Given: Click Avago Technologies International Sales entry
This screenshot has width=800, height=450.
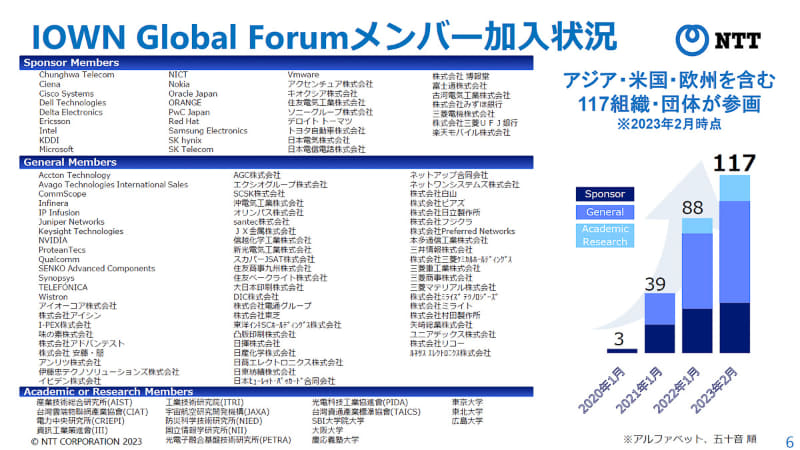Looking at the screenshot, I should click(113, 185).
